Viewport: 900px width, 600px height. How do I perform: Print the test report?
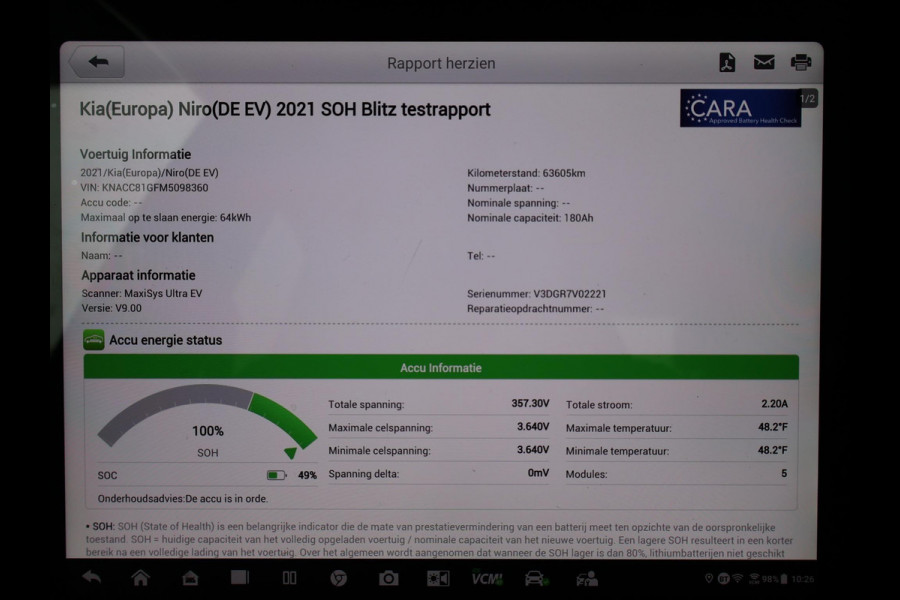[800, 62]
